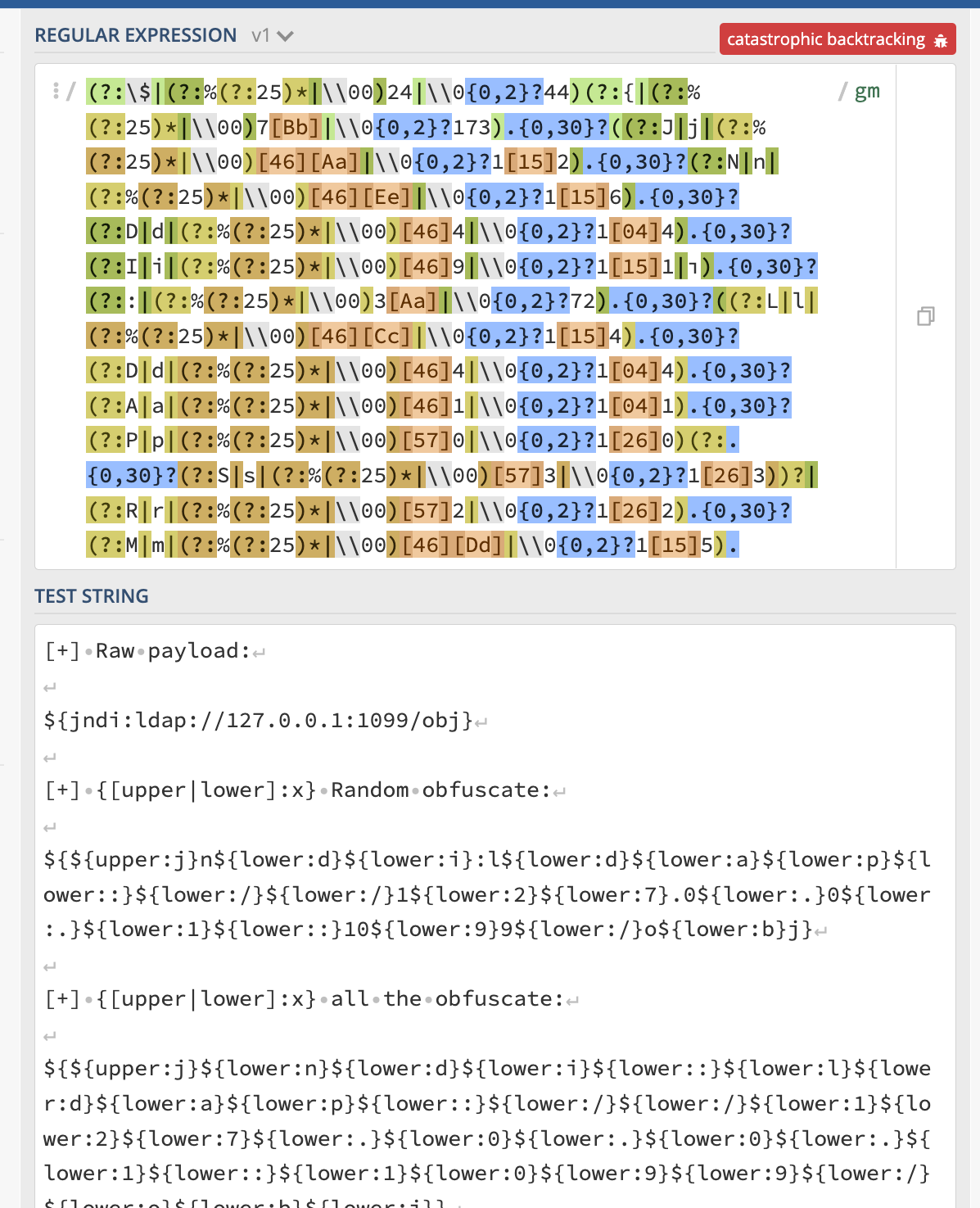
Task: Click the catastrophic backtracking warning badge
Action: (826, 38)
